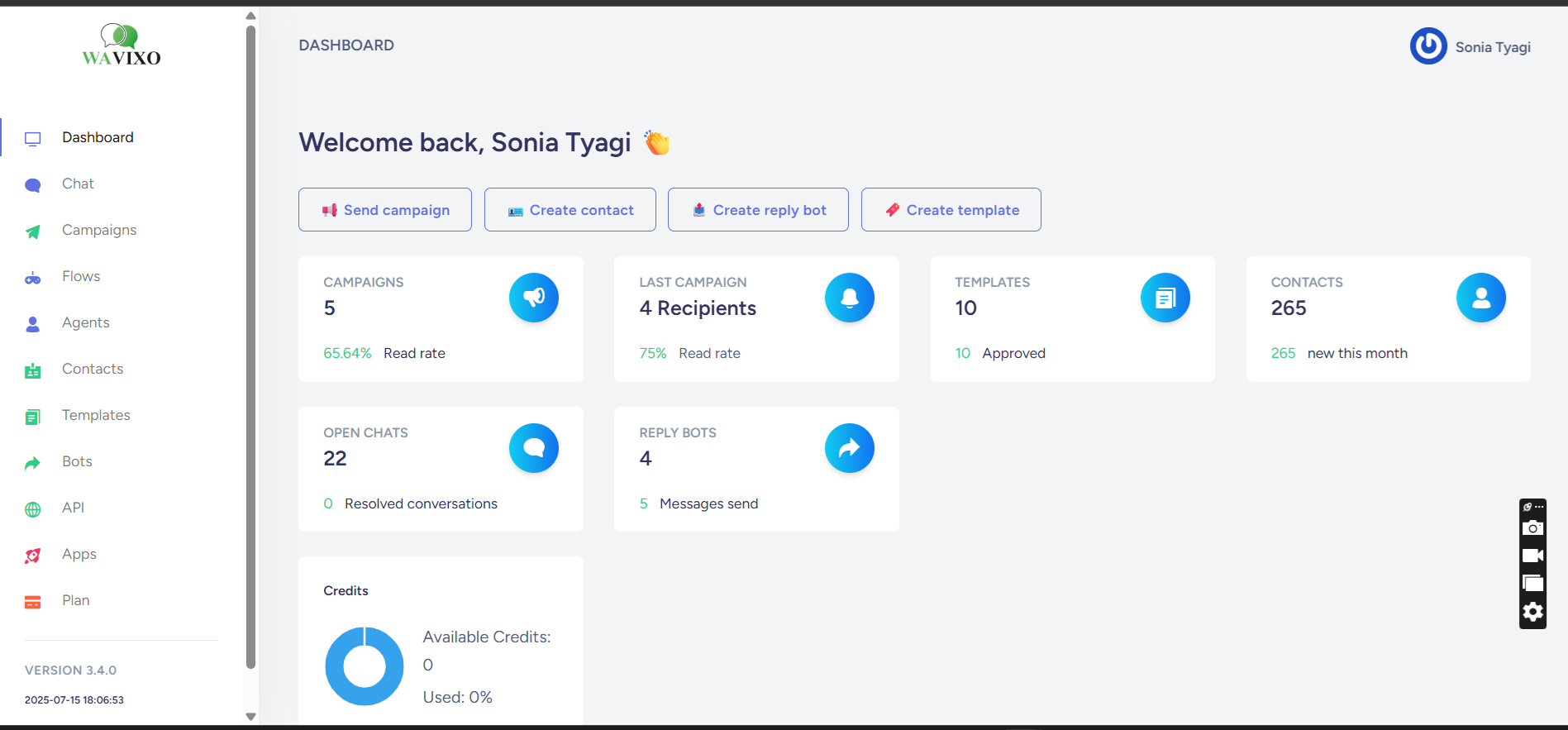Click the CAMPAIGNS card title
The image size is (1568, 730).
pyautogui.click(x=364, y=282)
